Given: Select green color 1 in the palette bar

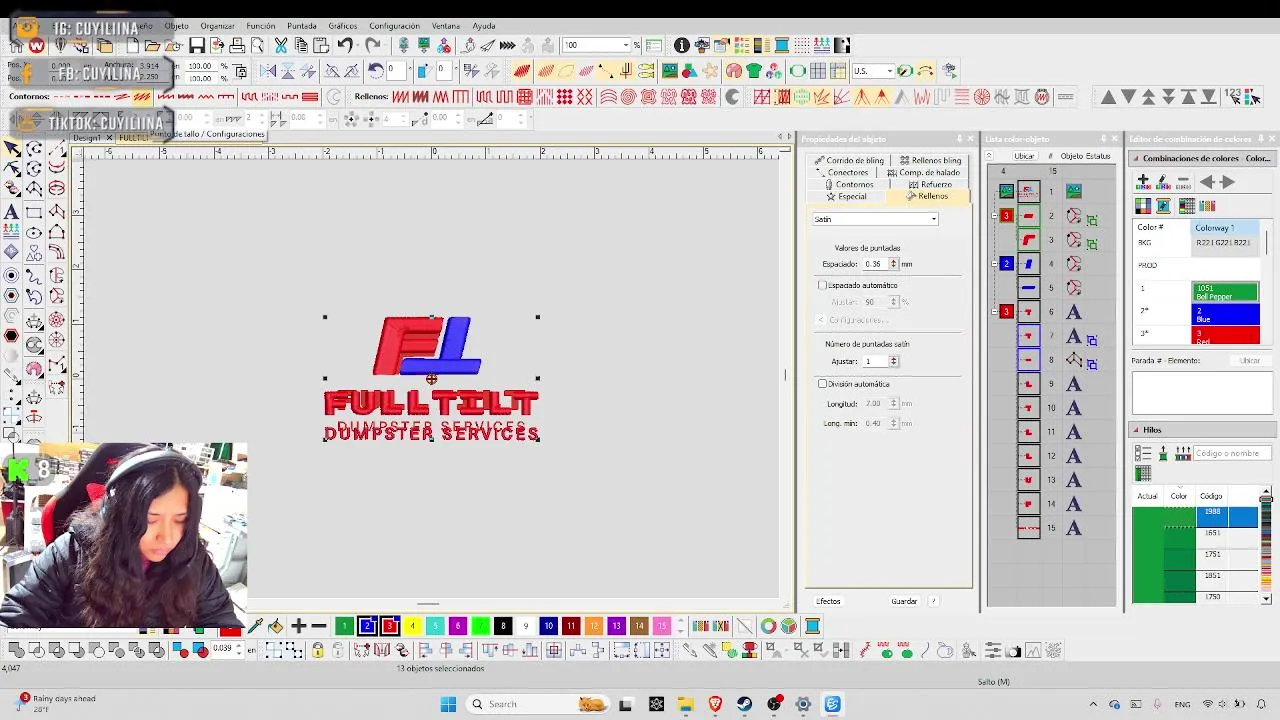Looking at the screenshot, I should pos(344,626).
